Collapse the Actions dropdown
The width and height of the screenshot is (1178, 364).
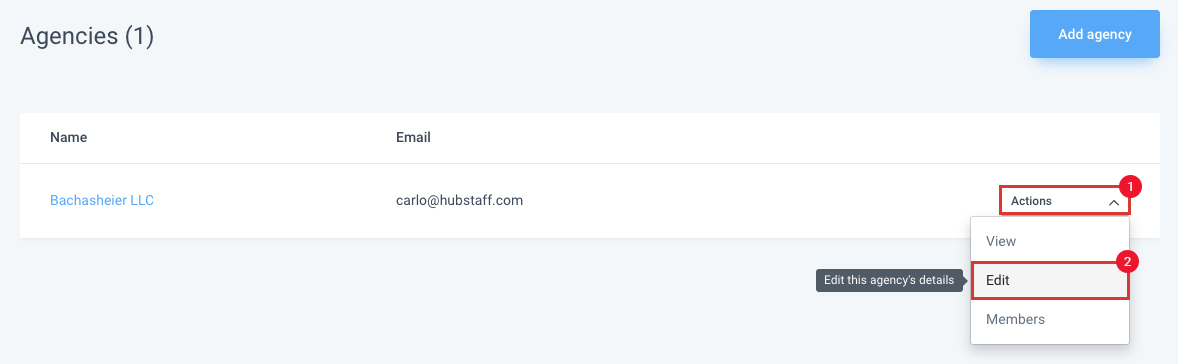[x=1065, y=201]
